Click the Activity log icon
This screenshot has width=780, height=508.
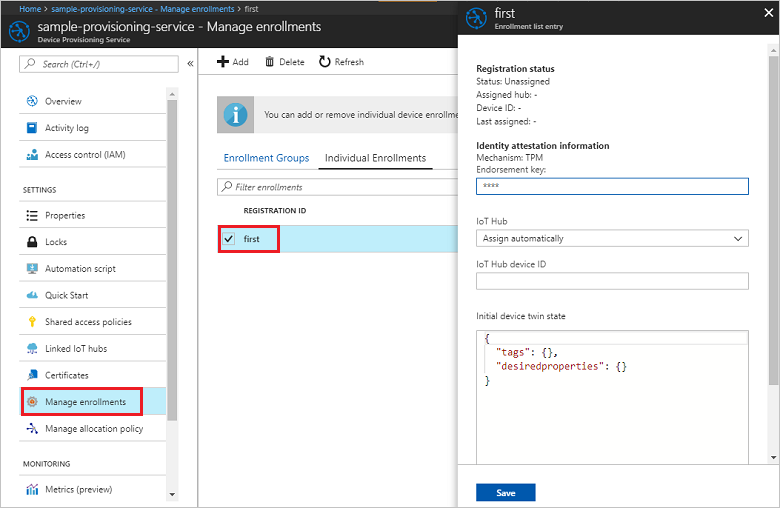pos(32,128)
